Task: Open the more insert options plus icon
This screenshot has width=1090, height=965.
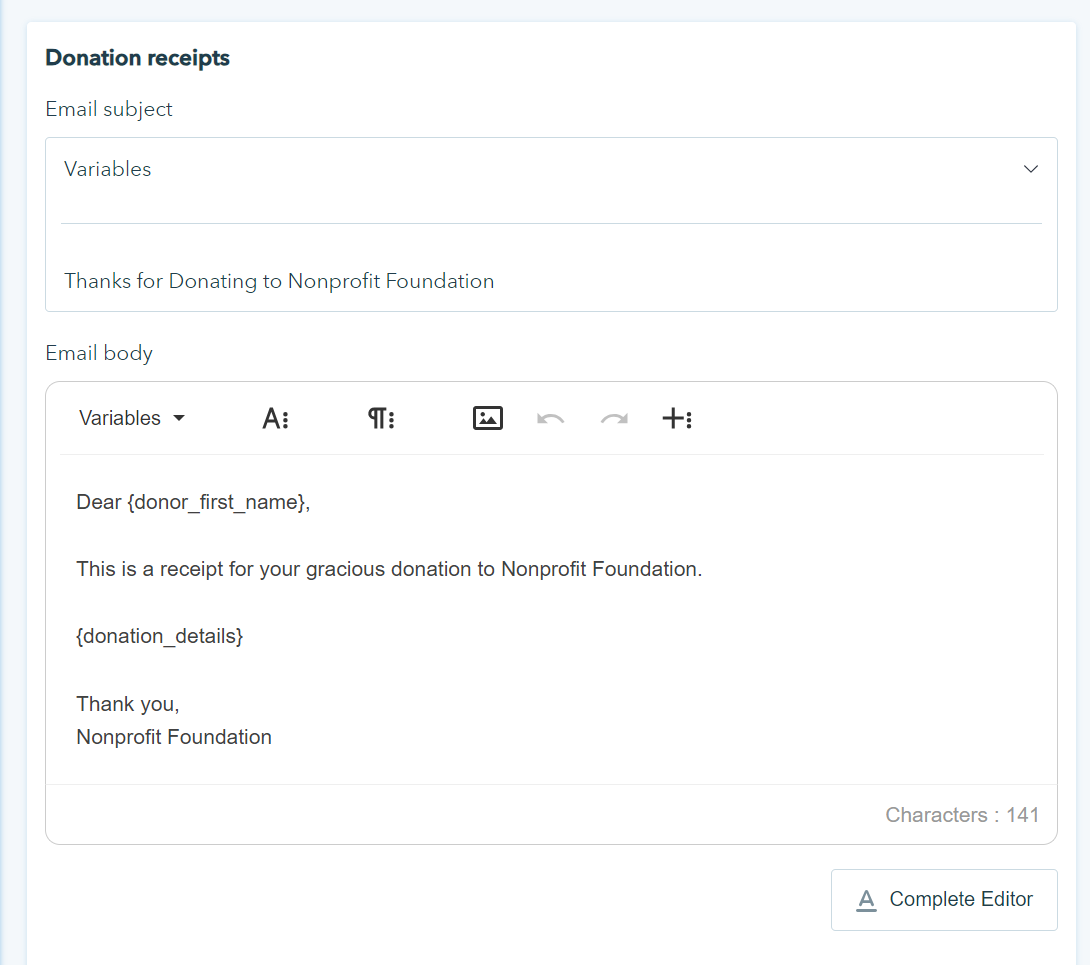Action: [677, 418]
